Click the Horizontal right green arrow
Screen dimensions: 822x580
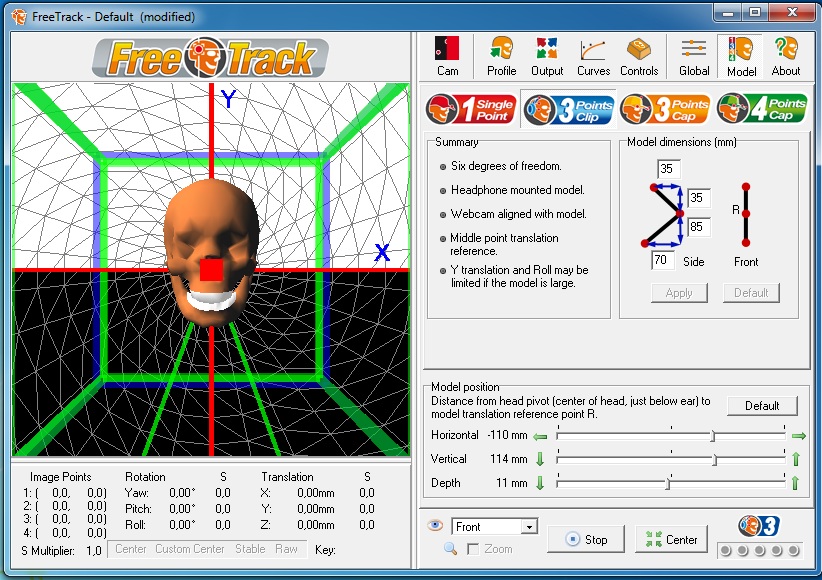[798, 436]
